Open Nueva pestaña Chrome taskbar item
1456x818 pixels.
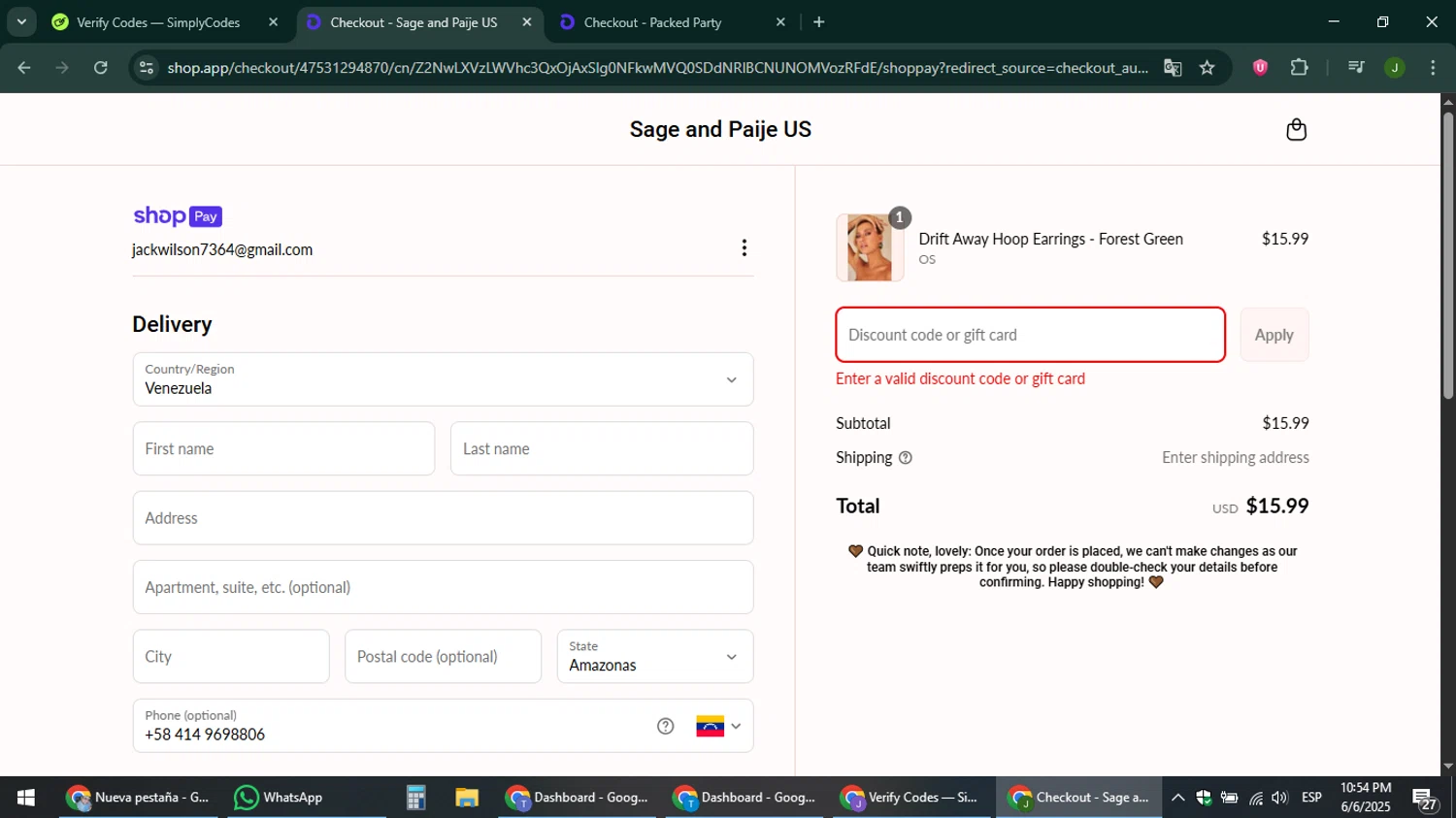(x=140, y=798)
